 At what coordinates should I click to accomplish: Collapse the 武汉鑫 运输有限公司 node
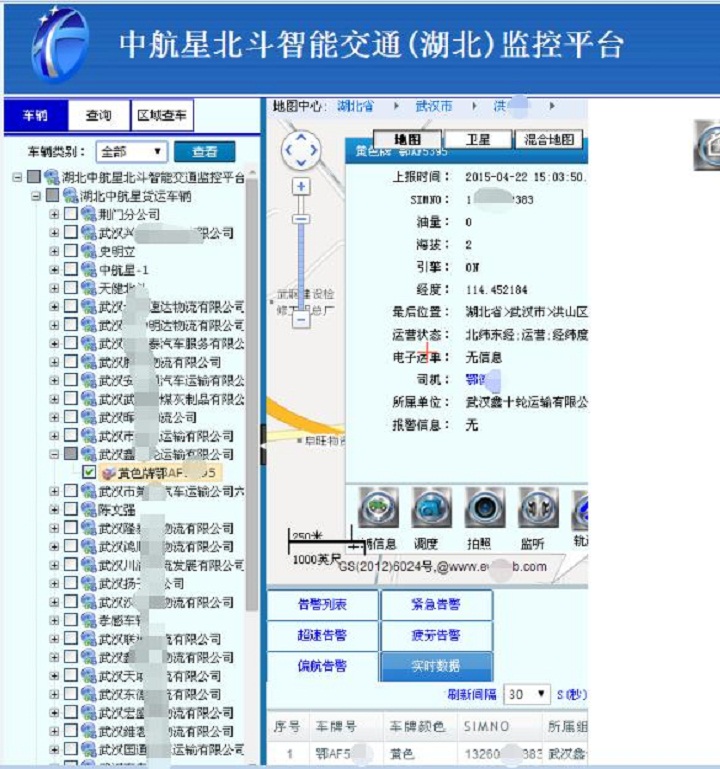coord(54,455)
